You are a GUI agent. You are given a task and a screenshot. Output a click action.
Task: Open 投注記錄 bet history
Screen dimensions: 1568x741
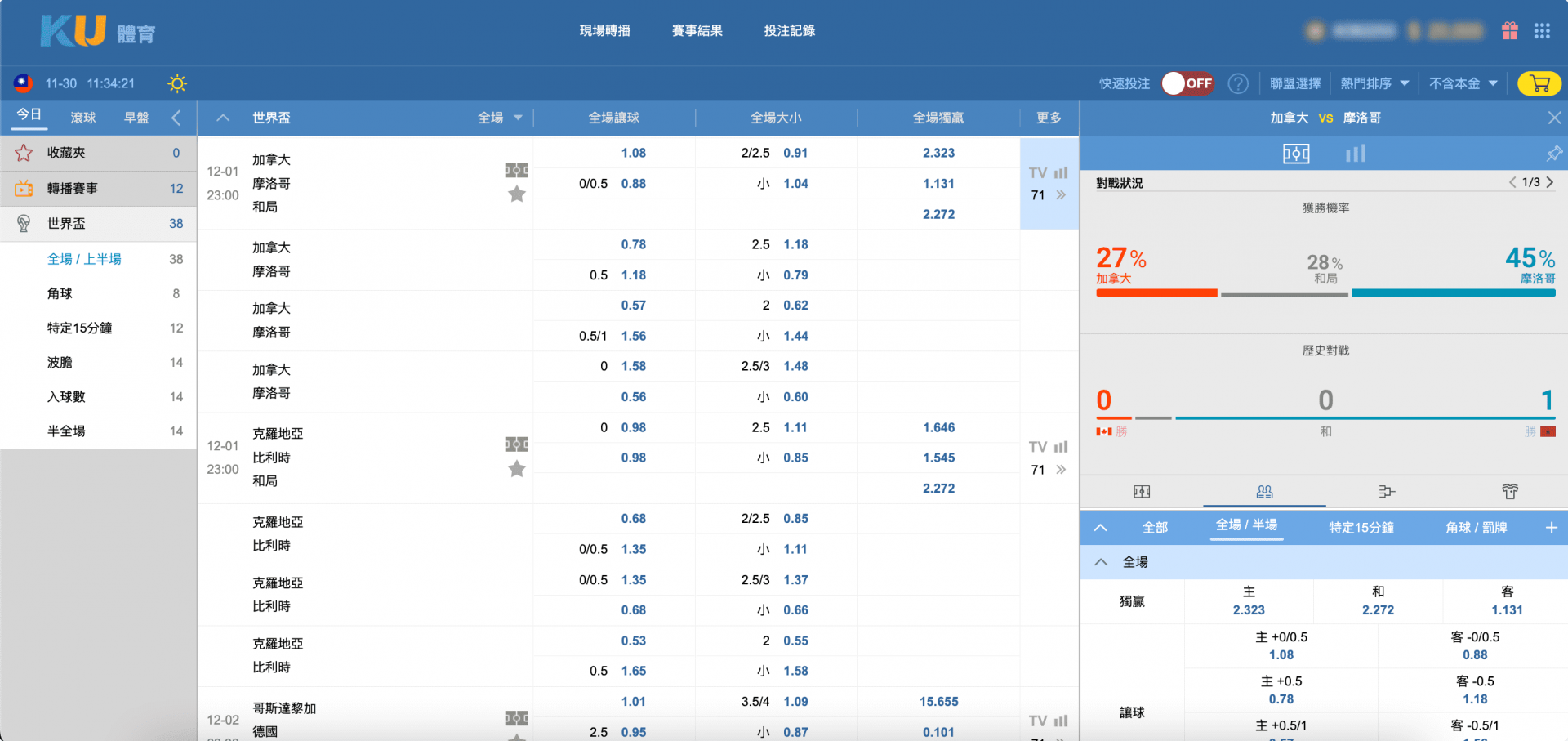tap(790, 31)
